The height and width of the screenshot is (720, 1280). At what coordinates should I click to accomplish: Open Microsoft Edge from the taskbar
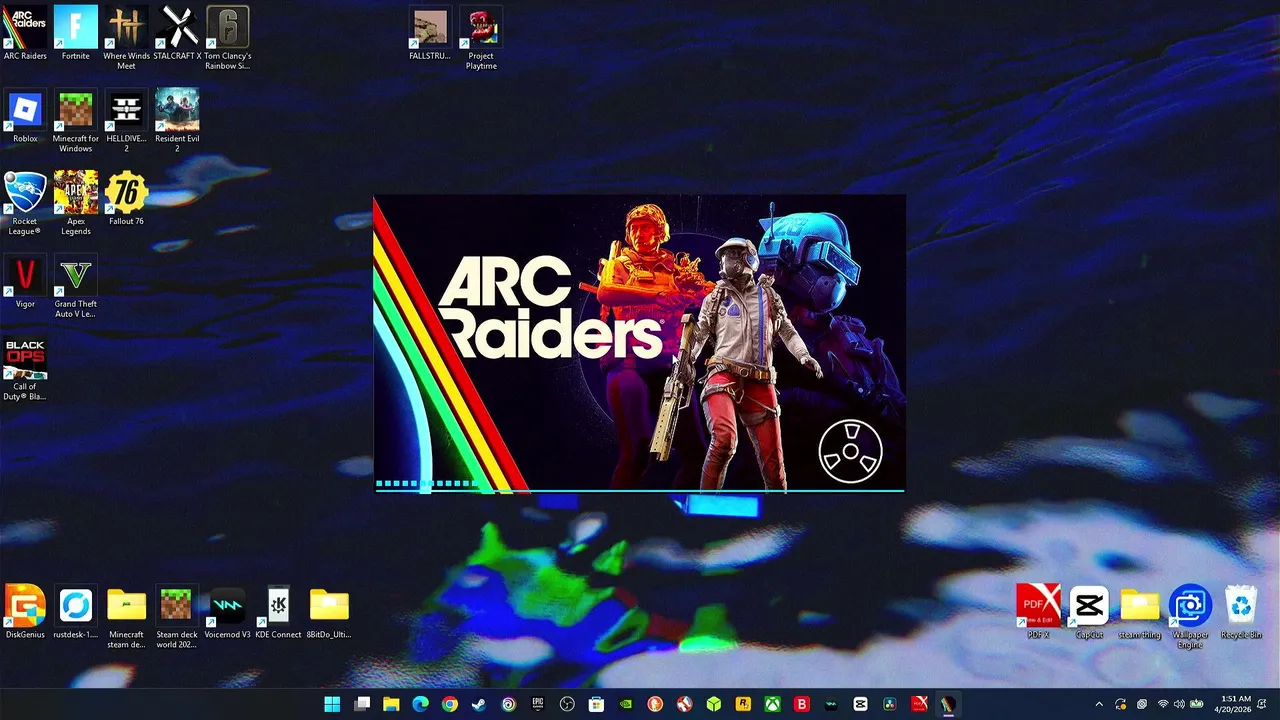pyautogui.click(x=421, y=704)
